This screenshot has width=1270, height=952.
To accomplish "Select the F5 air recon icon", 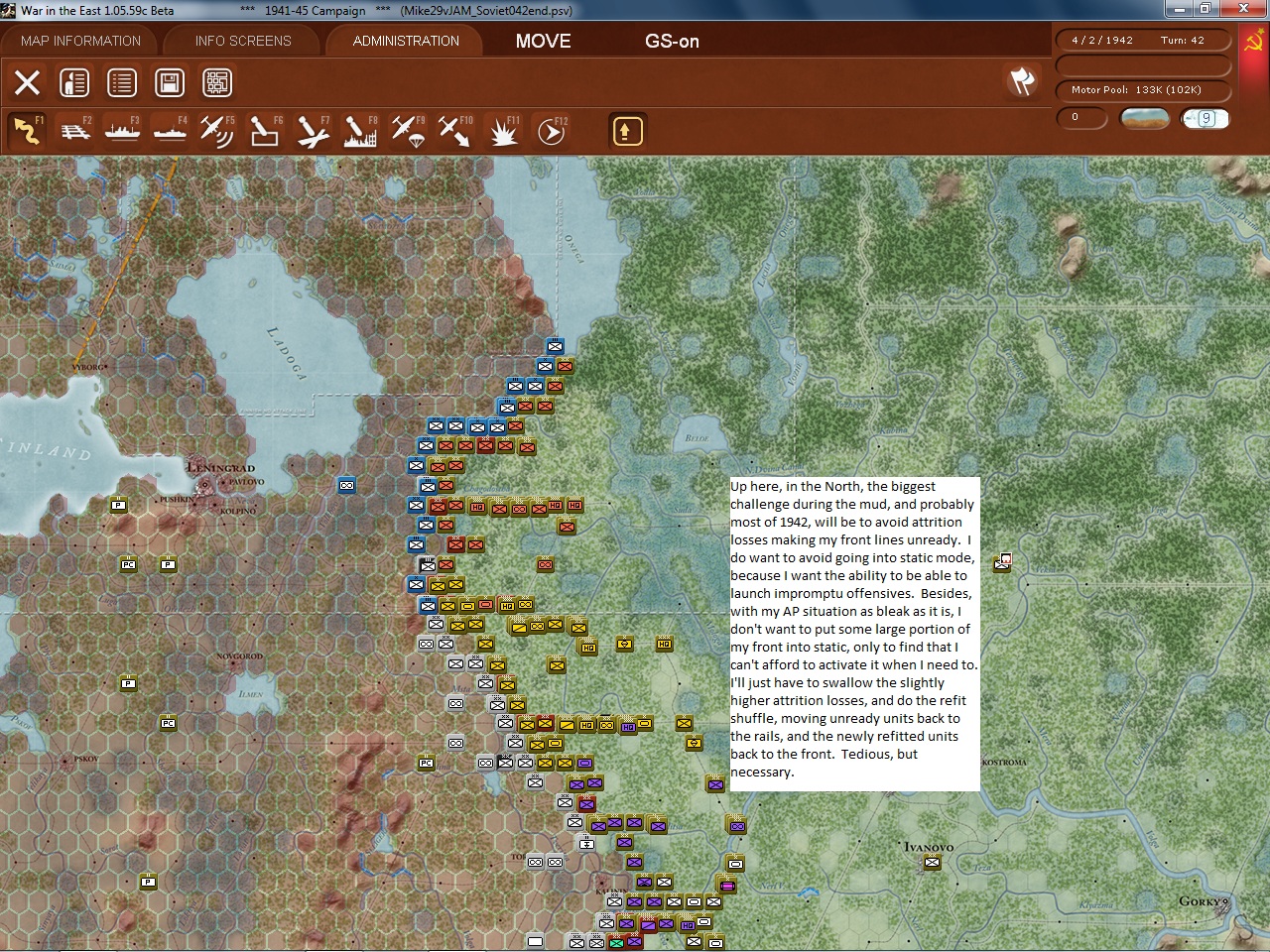I will [217, 130].
